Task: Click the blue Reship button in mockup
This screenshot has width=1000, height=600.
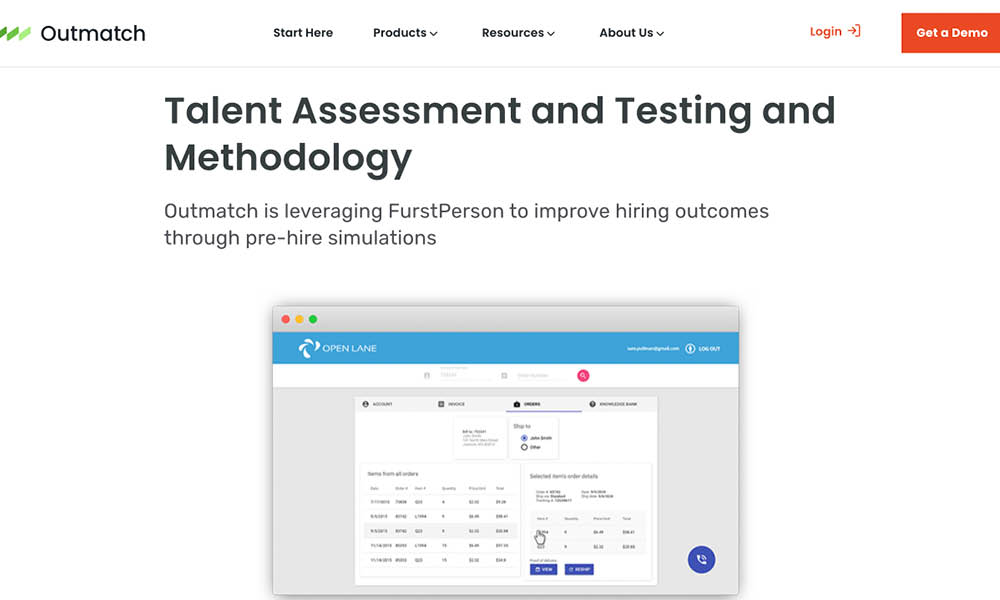Action: pos(579,569)
